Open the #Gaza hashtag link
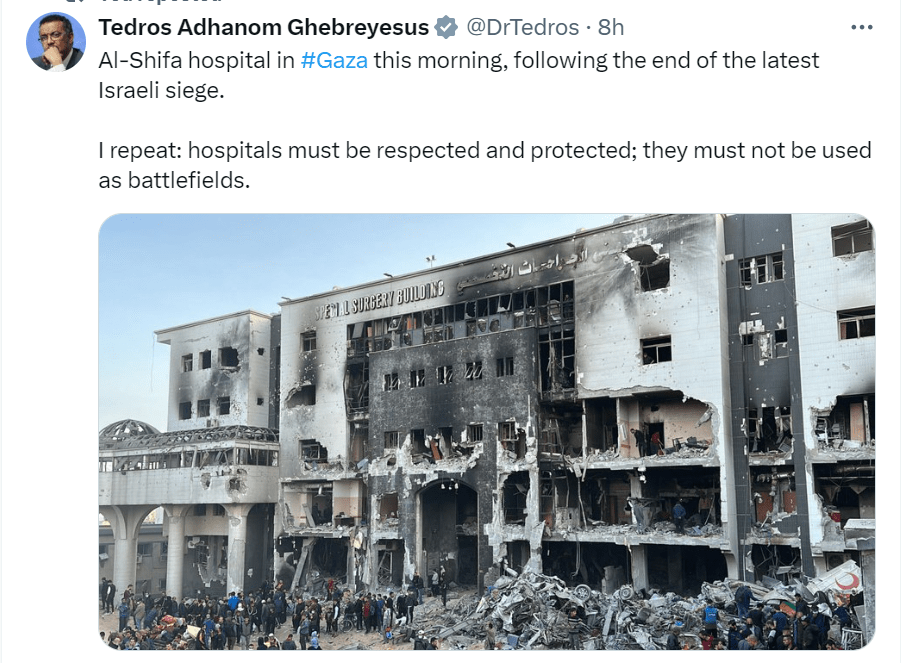This screenshot has width=917, height=663. coord(334,60)
